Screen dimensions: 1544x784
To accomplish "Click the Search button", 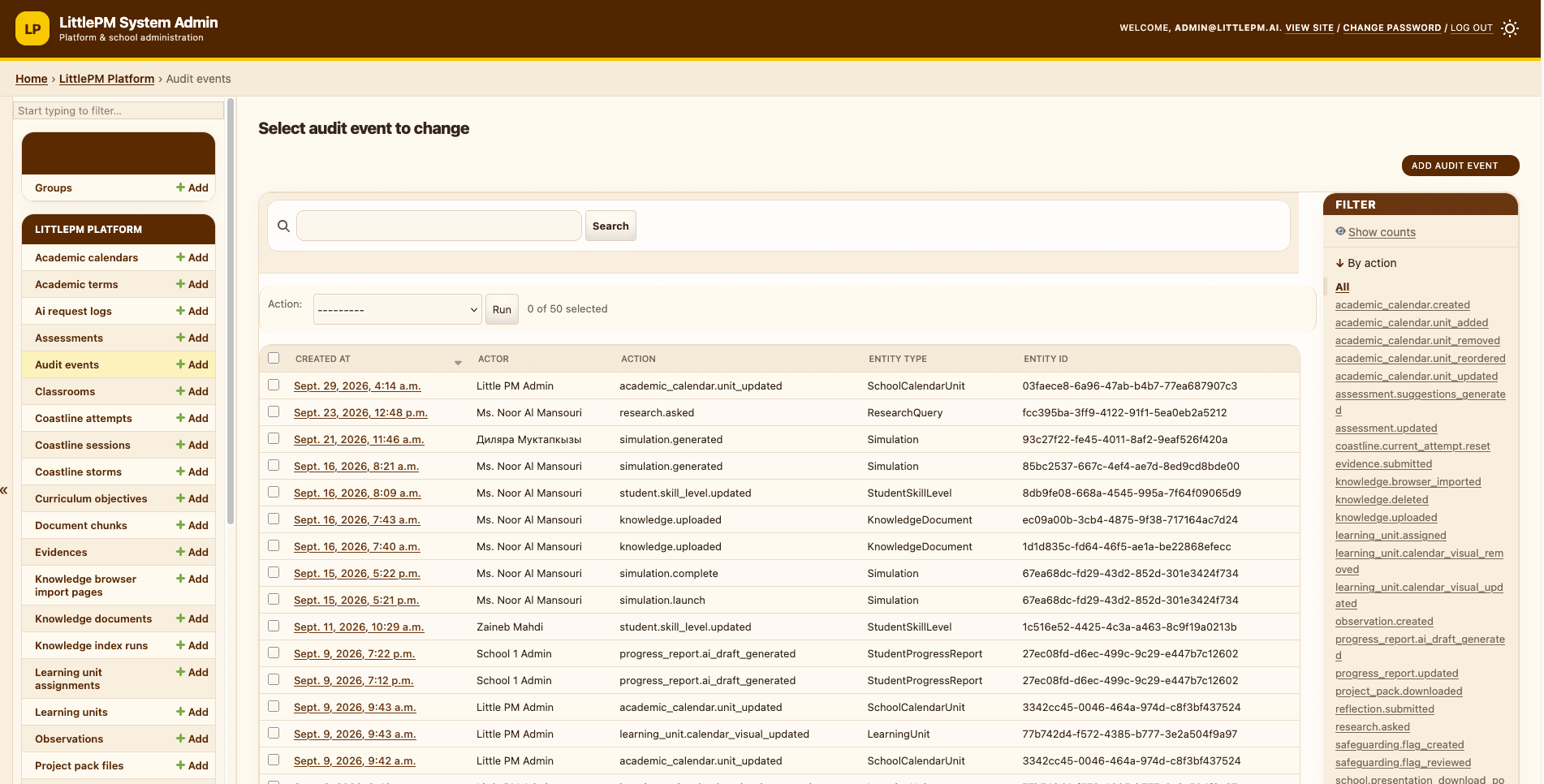I will 610,226.
